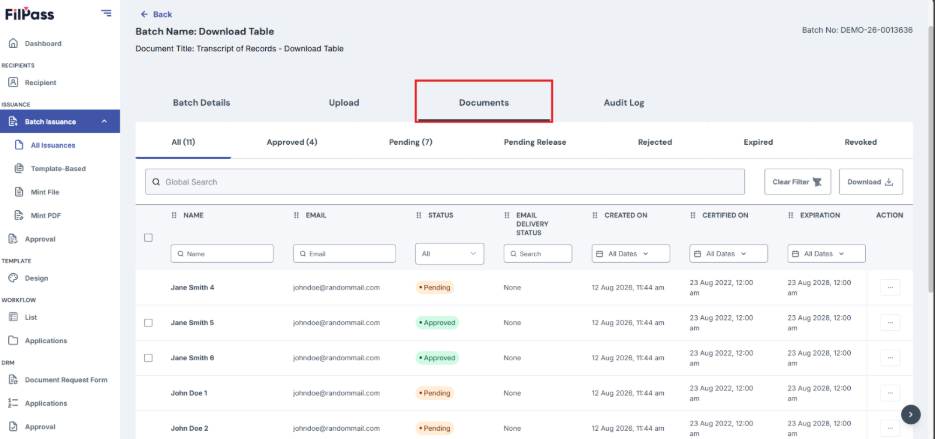Click the John Doe 2 name cell
The height and width of the screenshot is (439, 936).
(189, 428)
